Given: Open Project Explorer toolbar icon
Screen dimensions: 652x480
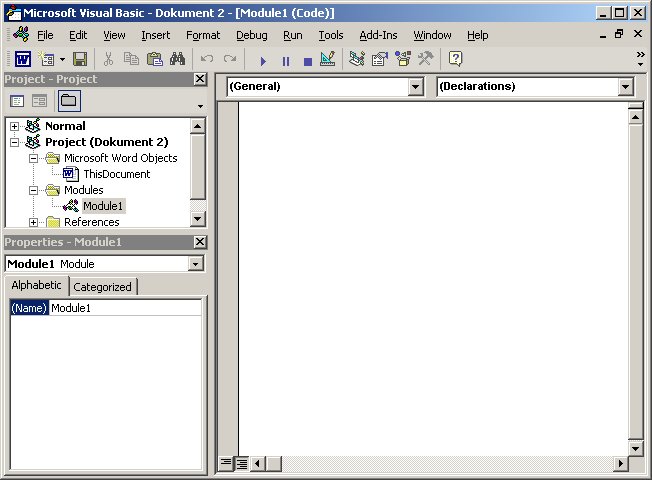Looking at the screenshot, I should (357, 59).
